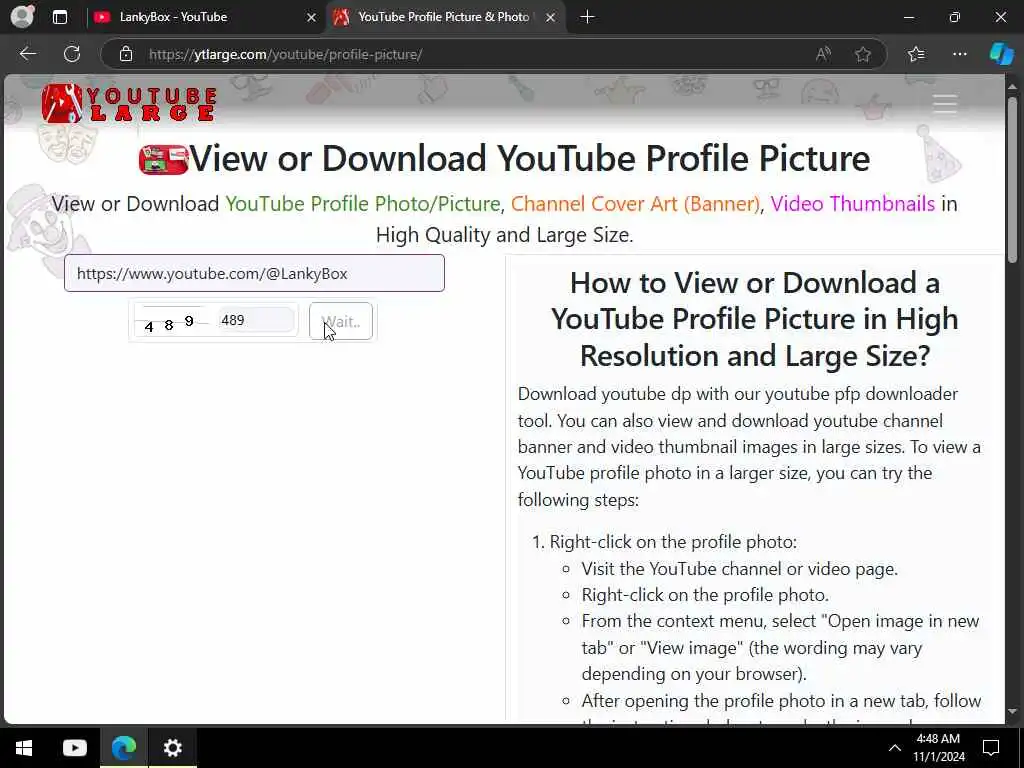Open a new browser tab
The width and height of the screenshot is (1024, 768).
click(x=587, y=17)
